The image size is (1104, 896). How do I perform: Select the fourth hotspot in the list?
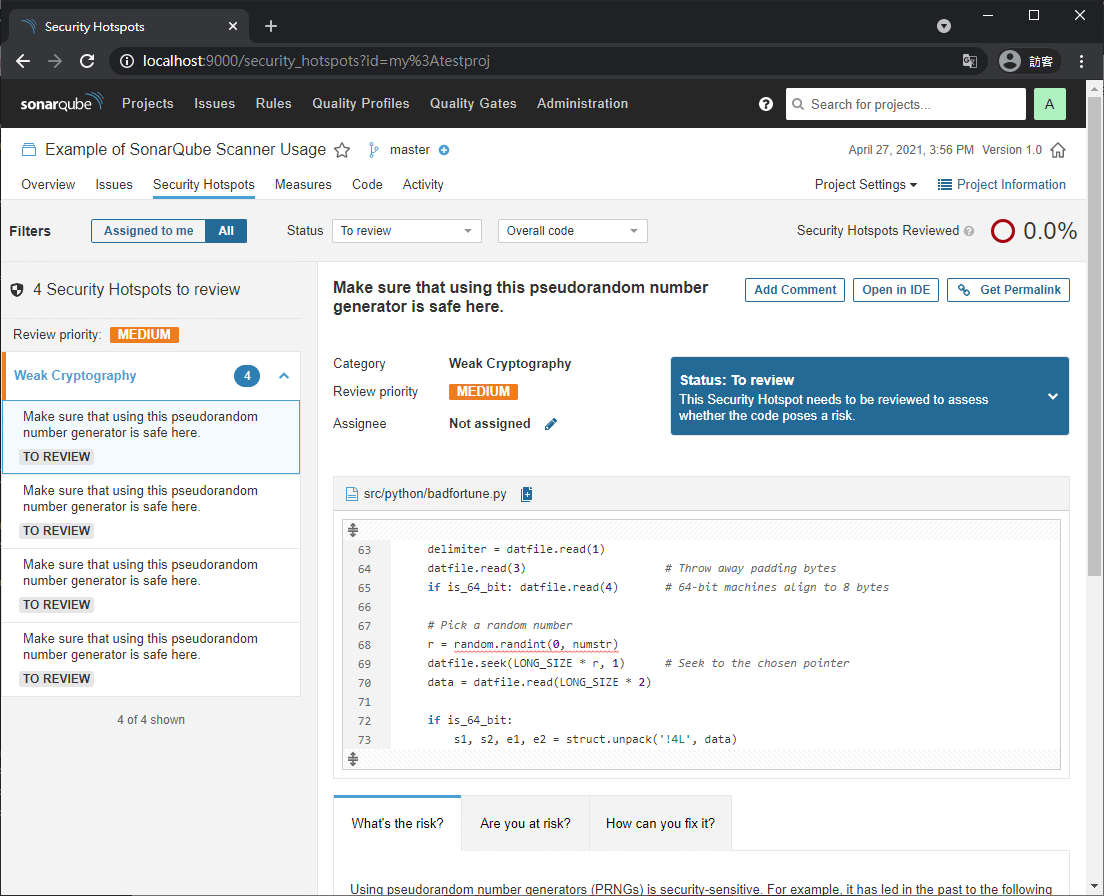(151, 660)
